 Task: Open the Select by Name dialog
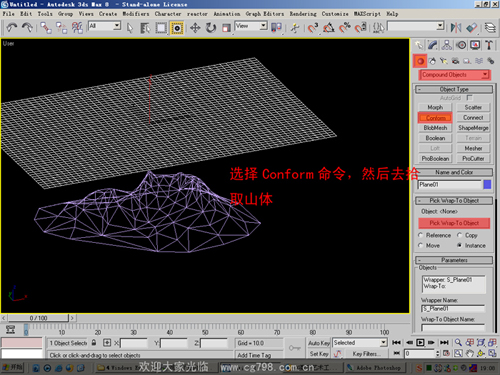coord(145,28)
